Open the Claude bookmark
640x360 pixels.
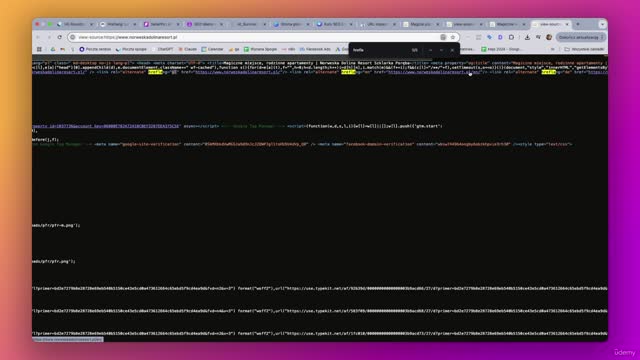point(187,49)
